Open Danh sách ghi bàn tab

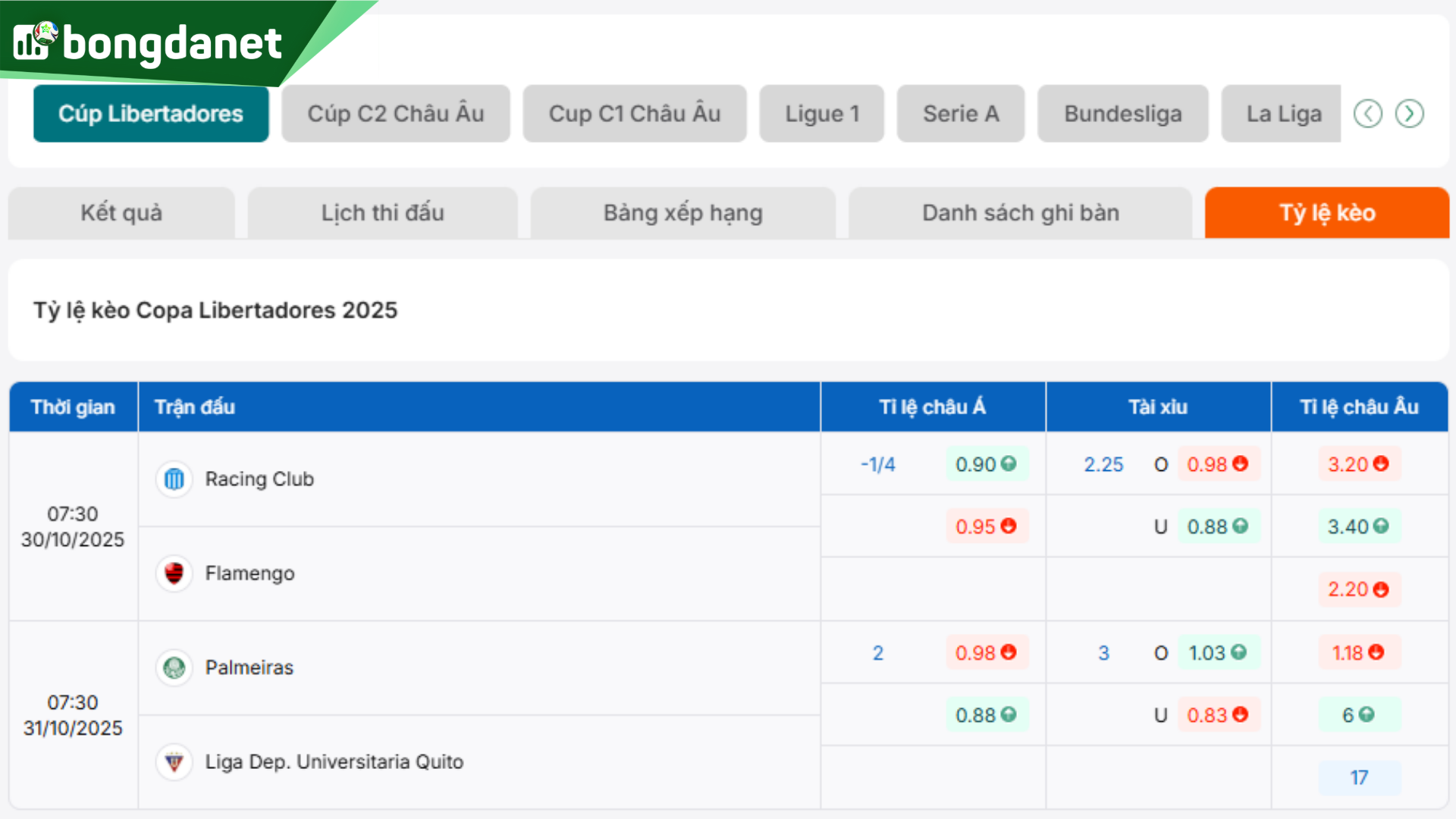tap(1020, 213)
